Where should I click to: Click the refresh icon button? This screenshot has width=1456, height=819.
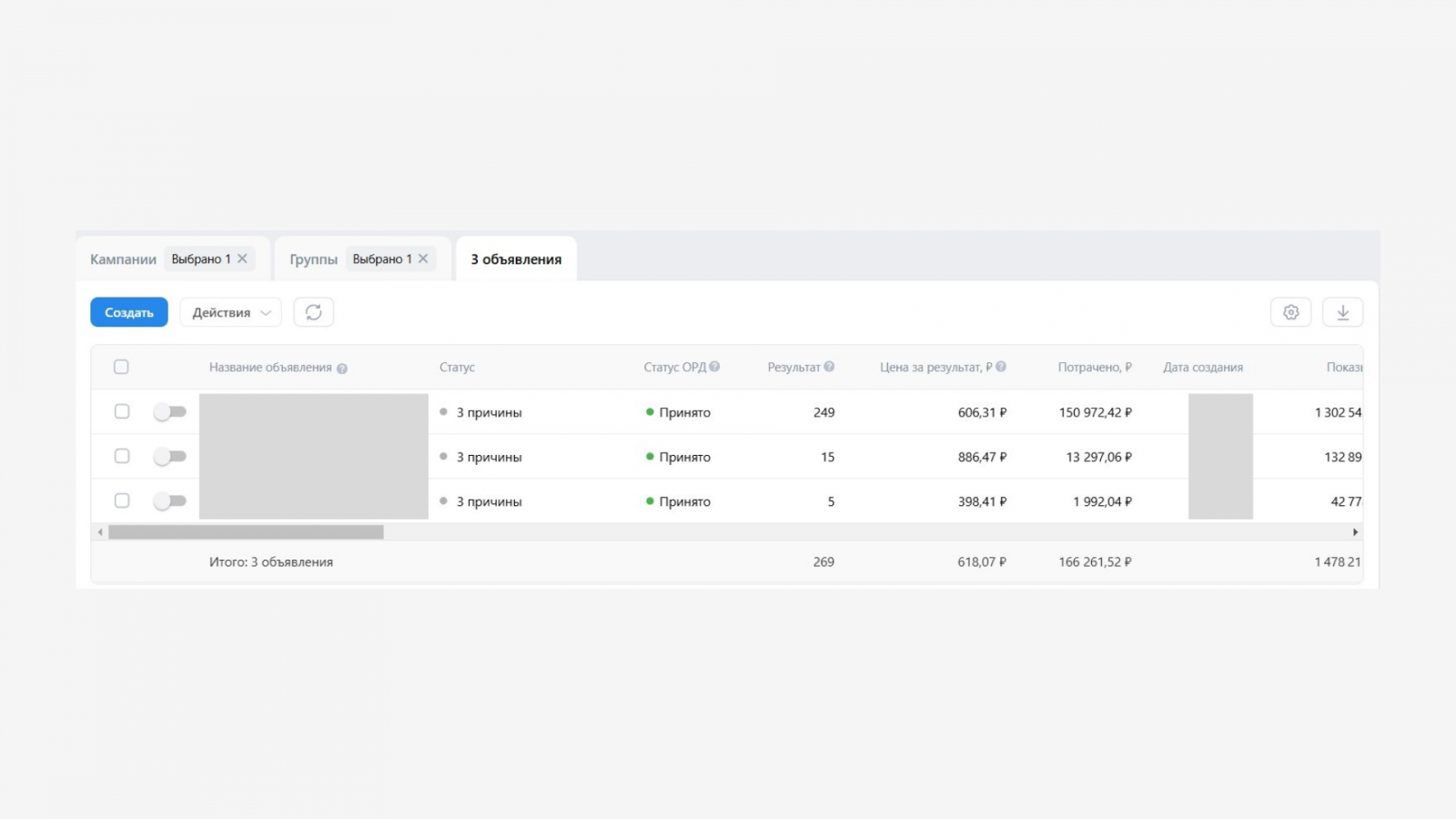point(313,312)
